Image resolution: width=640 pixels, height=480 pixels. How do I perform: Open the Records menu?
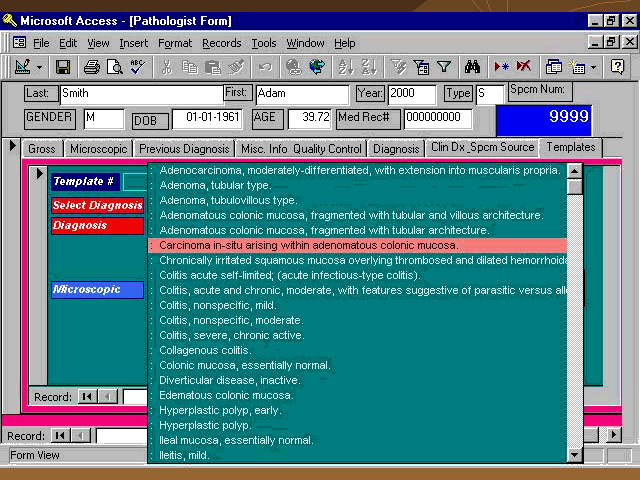[x=221, y=43]
